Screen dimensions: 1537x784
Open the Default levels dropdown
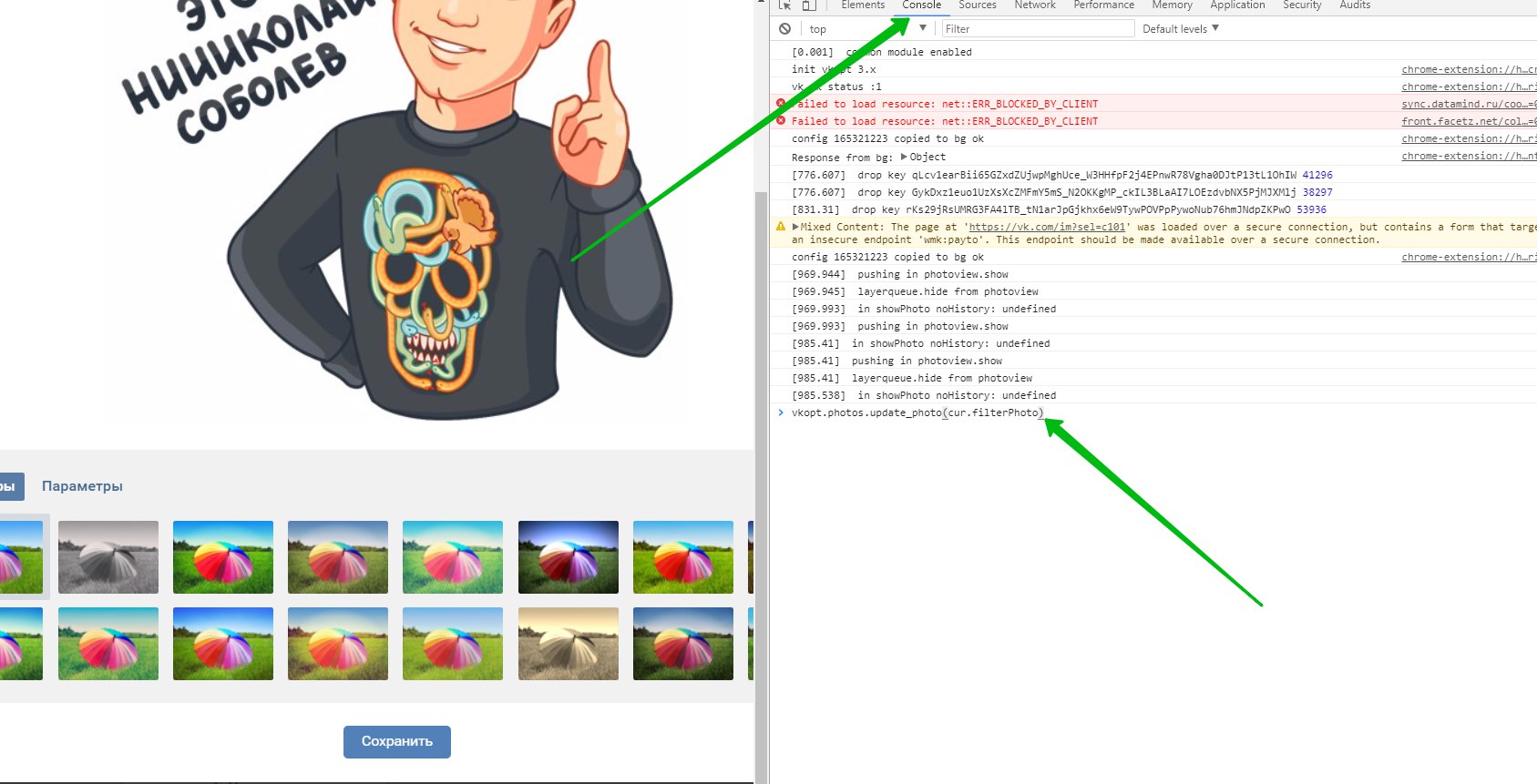click(1180, 29)
